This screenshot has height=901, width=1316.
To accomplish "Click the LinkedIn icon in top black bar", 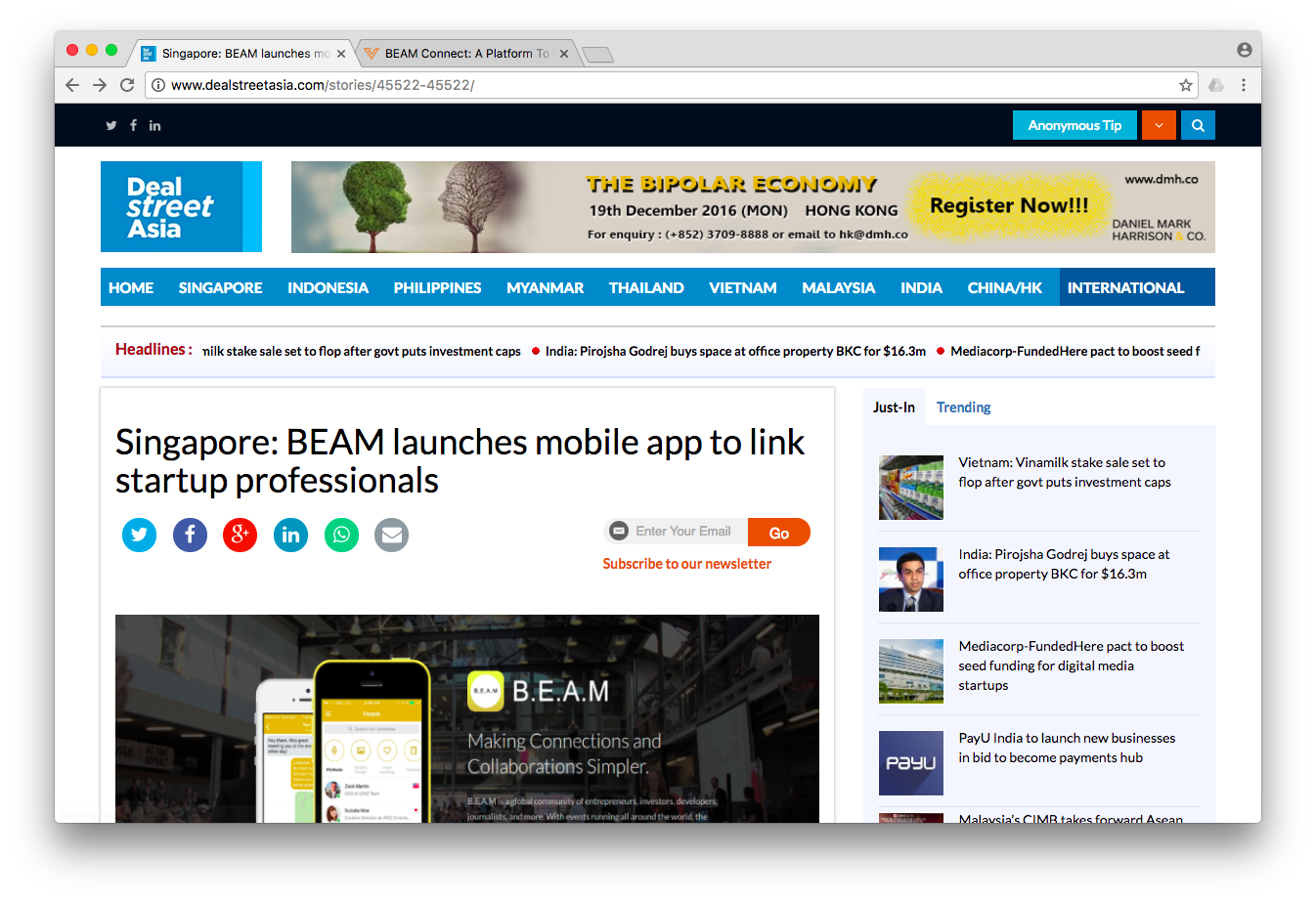I will pyautogui.click(x=154, y=125).
